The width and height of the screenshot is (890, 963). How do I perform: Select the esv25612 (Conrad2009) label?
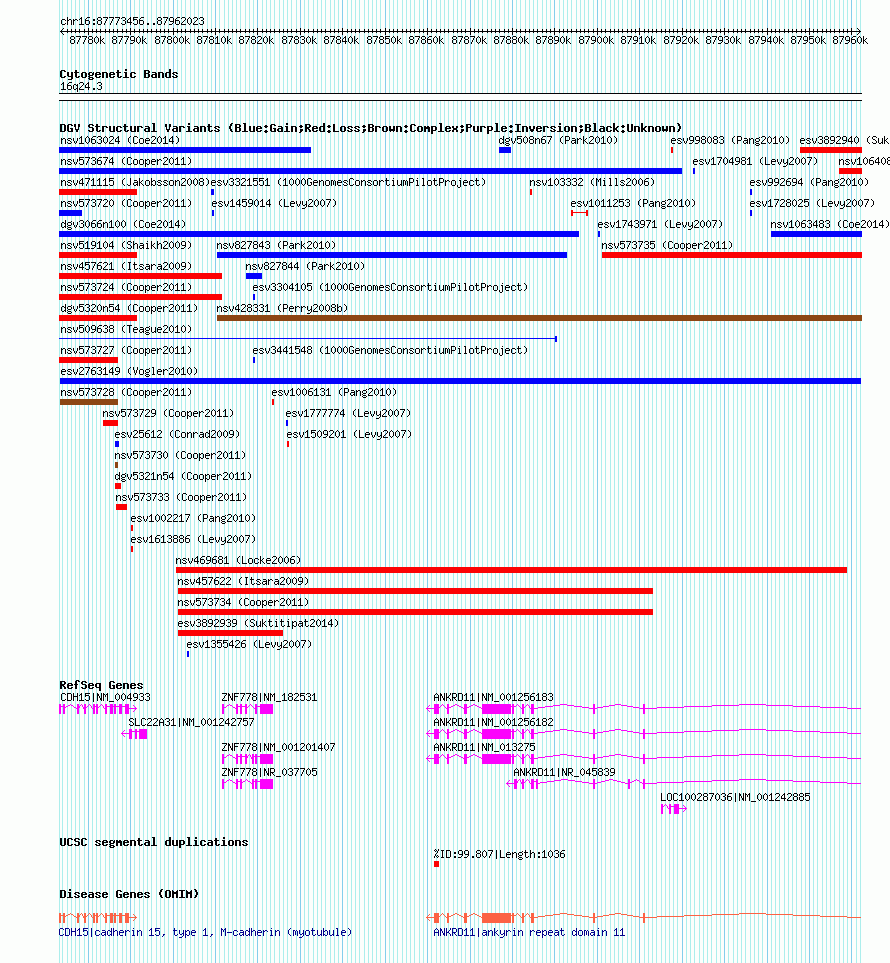click(177, 434)
